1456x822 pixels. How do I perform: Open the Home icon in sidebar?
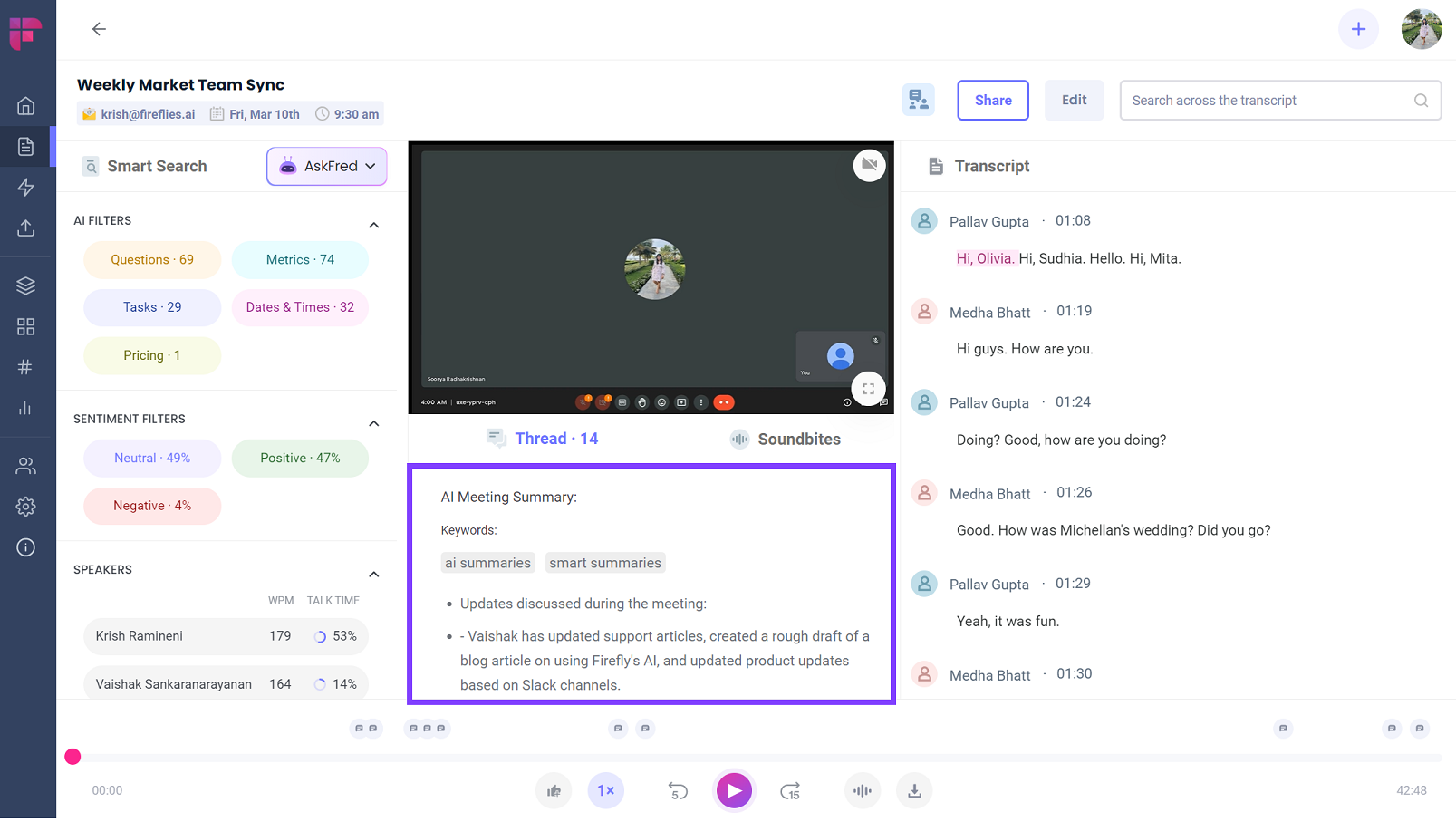coord(26,104)
